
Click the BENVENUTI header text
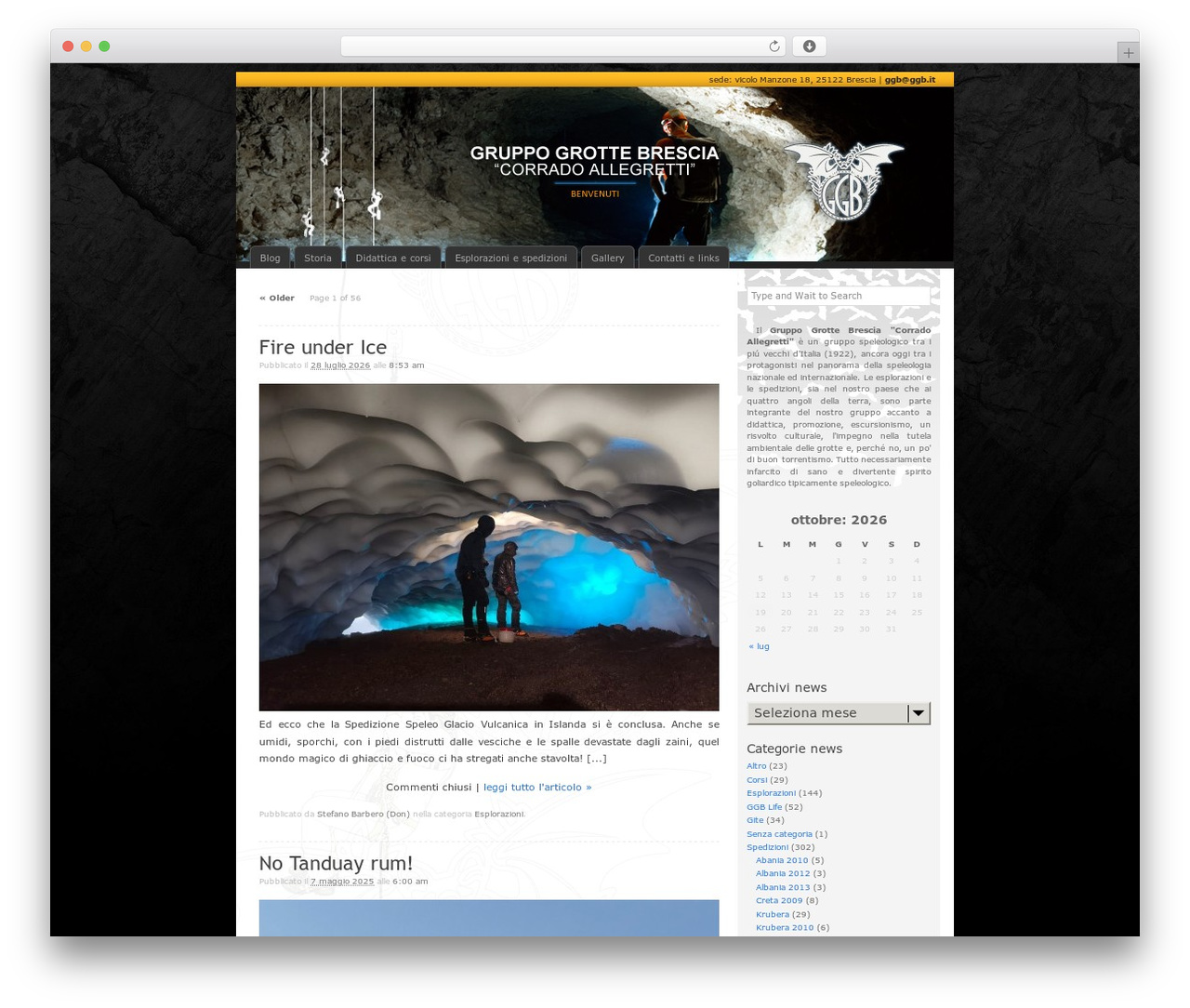[x=595, y=194]
